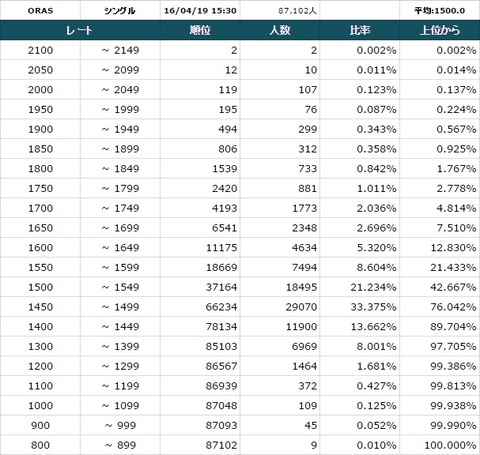The image size is (480, 455).
Task: Select the cumulative cell 76.042%
Action: point(440,307)
